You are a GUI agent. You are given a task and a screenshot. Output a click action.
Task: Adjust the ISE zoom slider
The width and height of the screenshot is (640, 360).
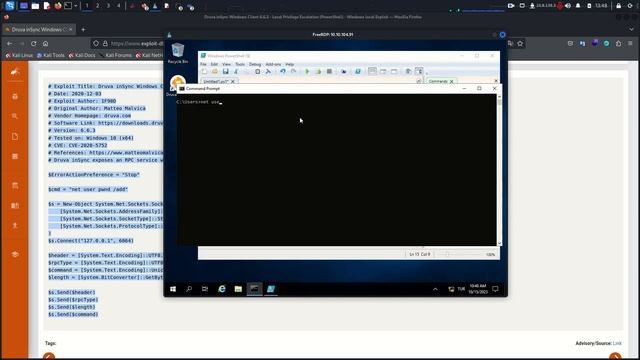tap(459, 254)
